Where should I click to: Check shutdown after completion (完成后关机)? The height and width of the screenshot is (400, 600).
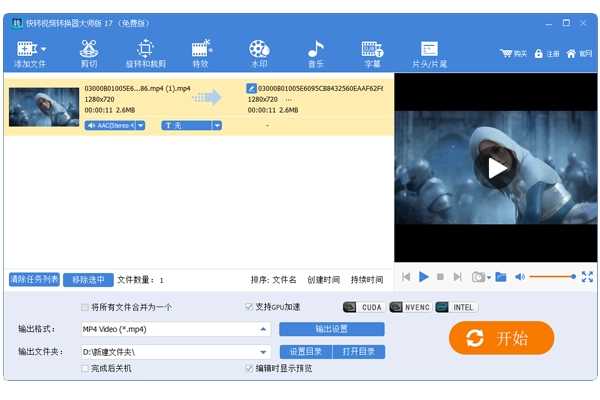(85, 368)
